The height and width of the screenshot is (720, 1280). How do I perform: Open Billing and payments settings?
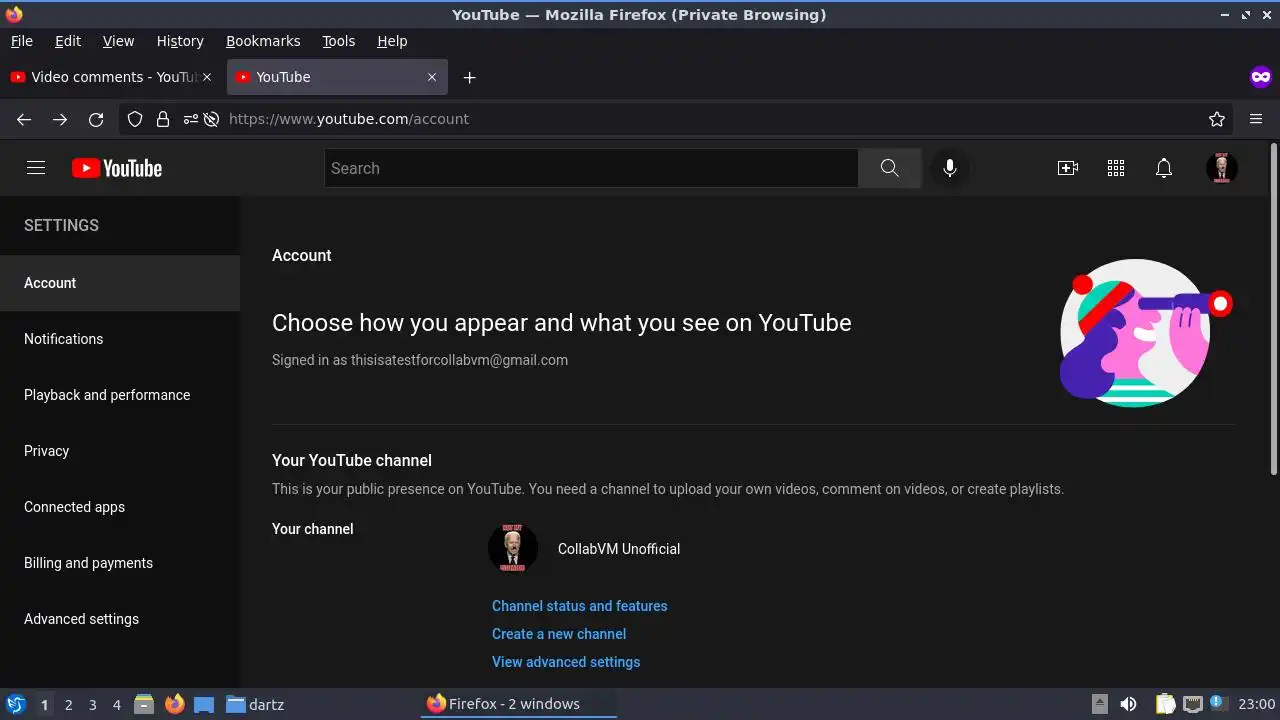point(120,563)
